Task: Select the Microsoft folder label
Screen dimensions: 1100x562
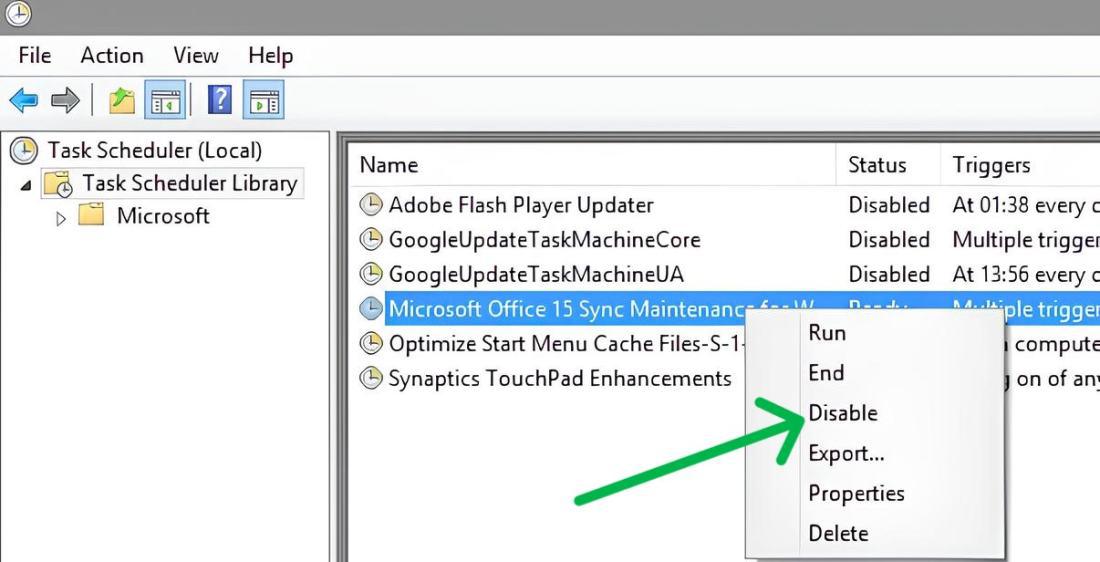Action: point(163,215)
